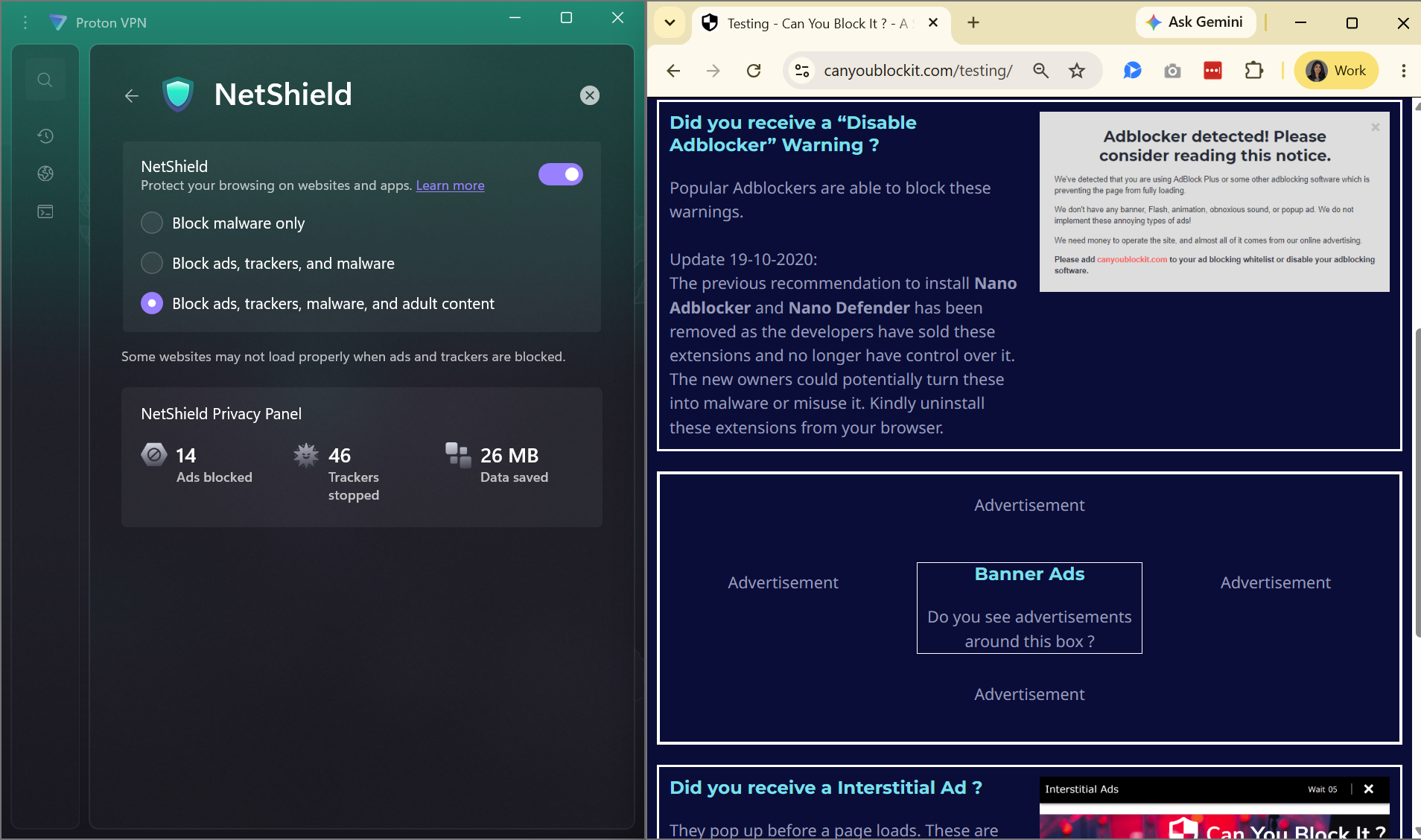Open the Proton VPN three-dot menu
Image resolution: width=1421 pixels, height=840 pixels.
(25, 23)
